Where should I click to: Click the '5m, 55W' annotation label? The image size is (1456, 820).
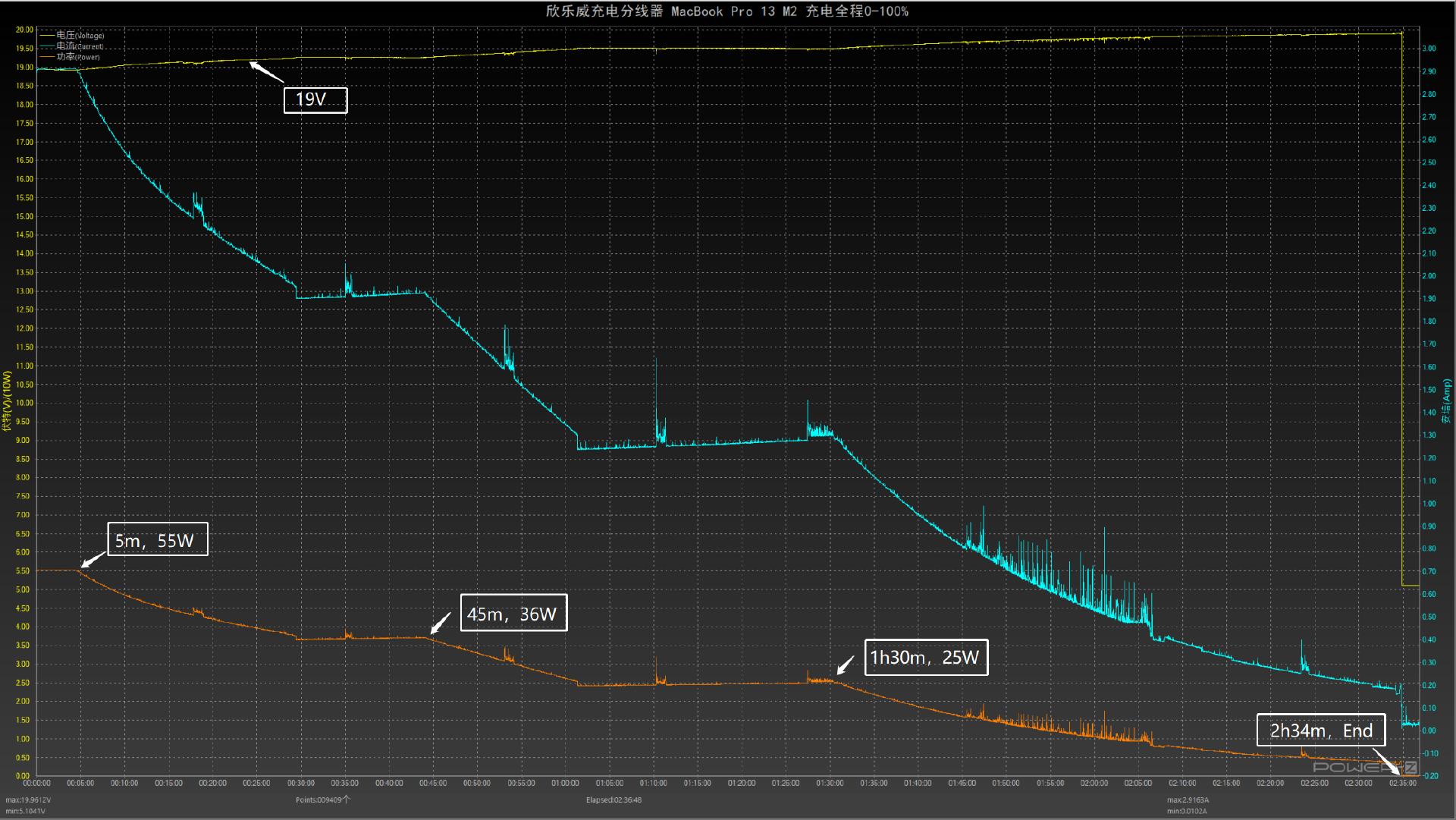tap(157, 540)
